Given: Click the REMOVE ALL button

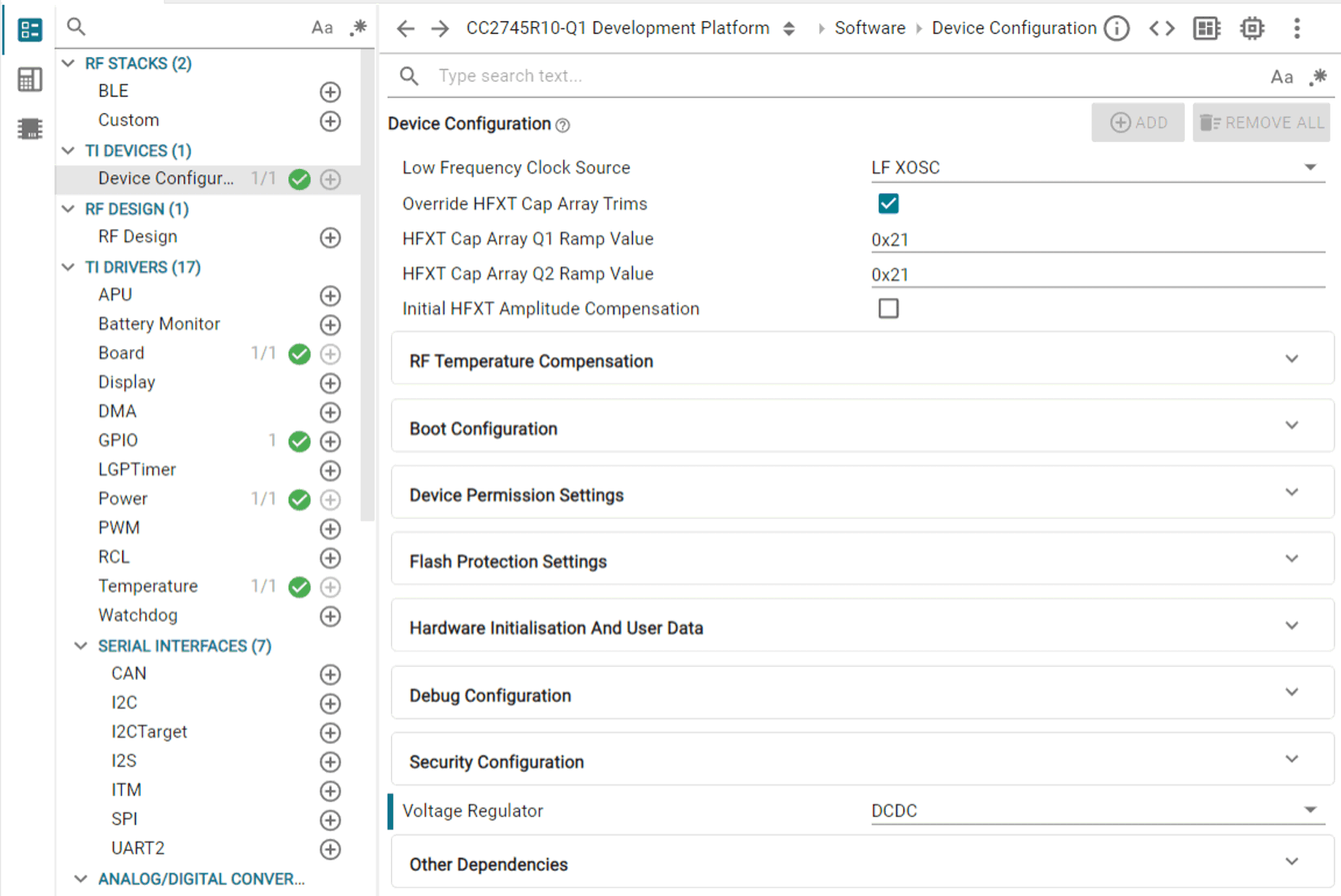Looking at the screenshot, I should pyautogui.click(x=1261, y=123).
